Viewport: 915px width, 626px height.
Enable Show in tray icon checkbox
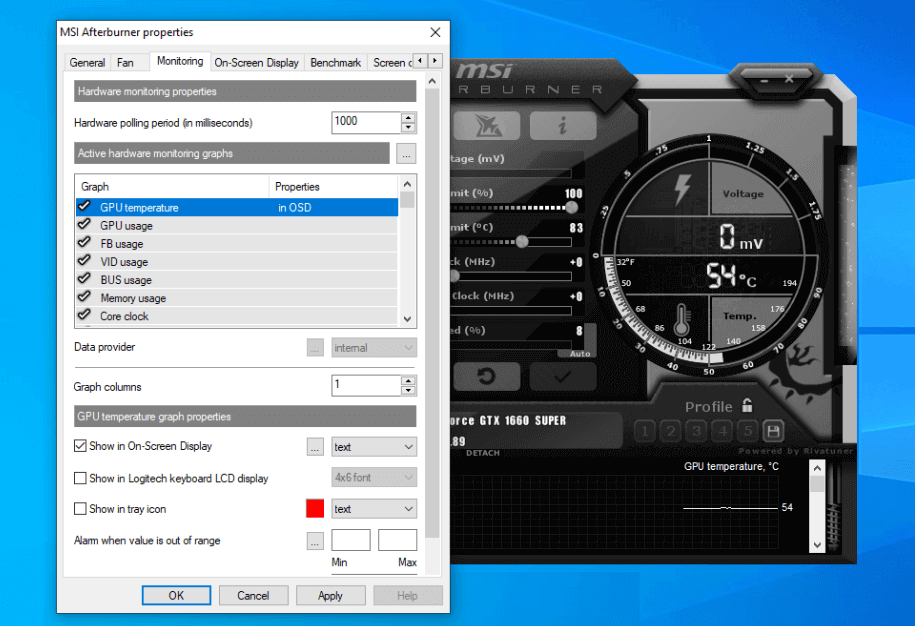(x=81, y=509)
